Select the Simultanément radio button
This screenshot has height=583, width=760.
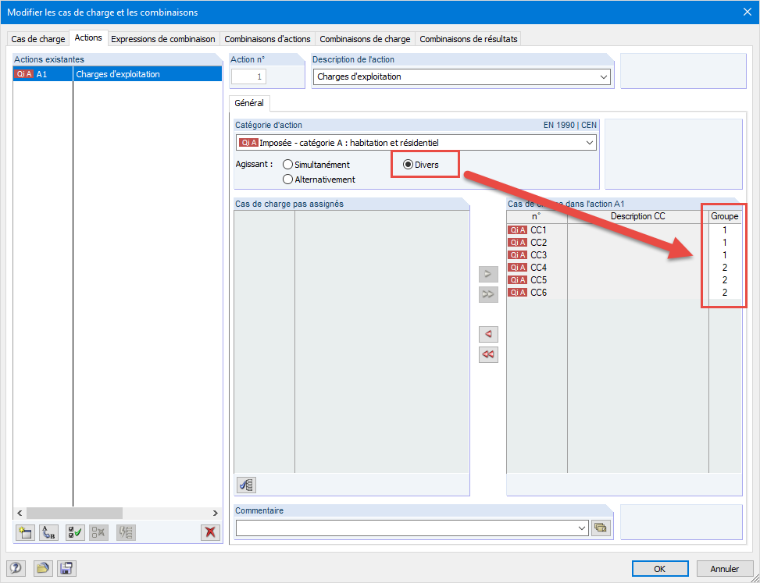pos(288,165)
